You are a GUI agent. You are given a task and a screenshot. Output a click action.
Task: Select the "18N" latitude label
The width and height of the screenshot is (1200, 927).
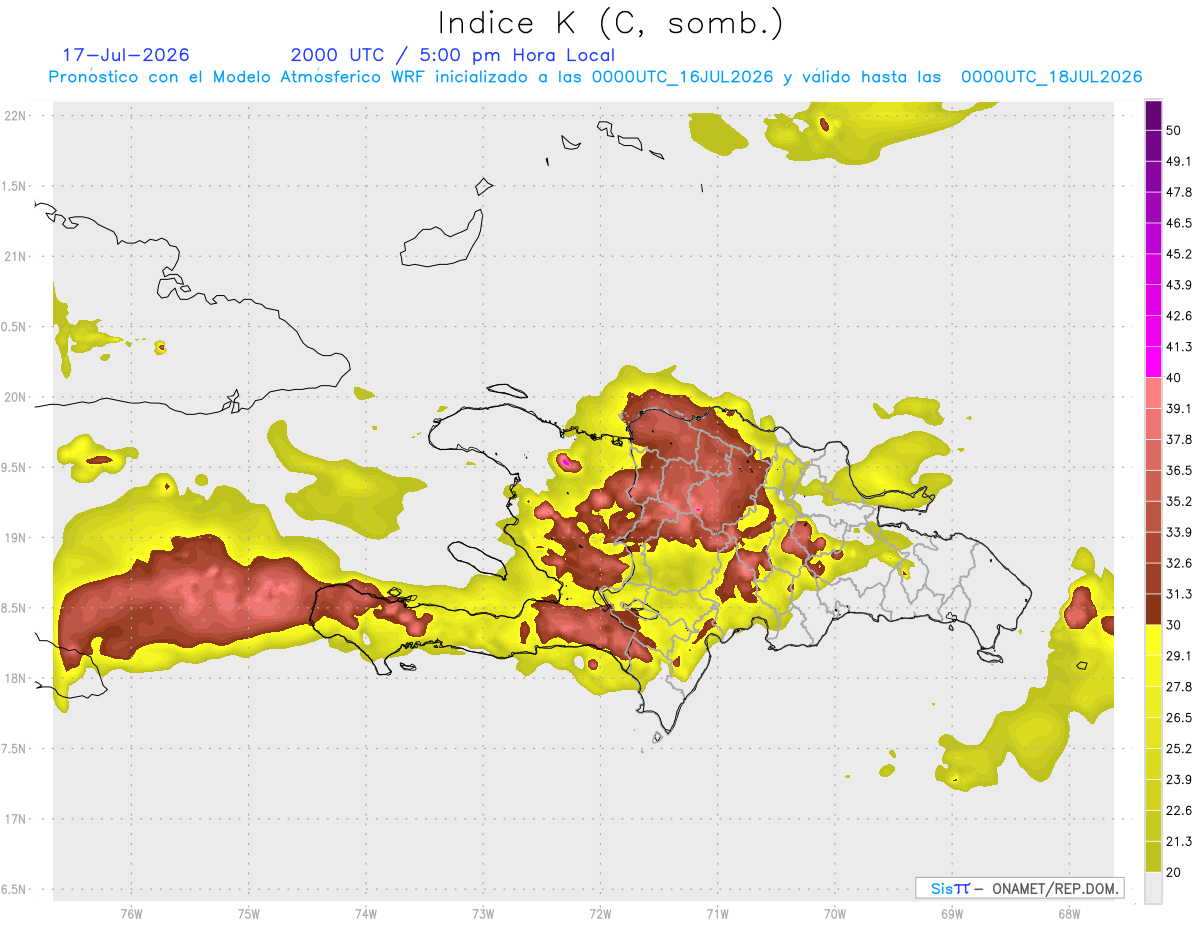point(16,678)
